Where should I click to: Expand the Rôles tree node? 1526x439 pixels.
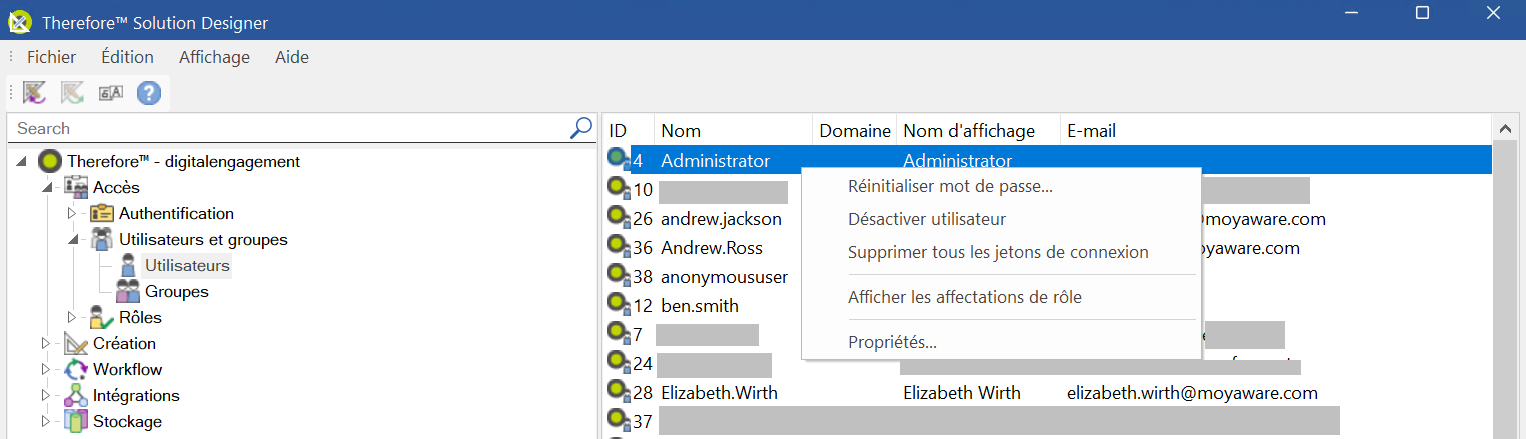click(x=71, y=317)
